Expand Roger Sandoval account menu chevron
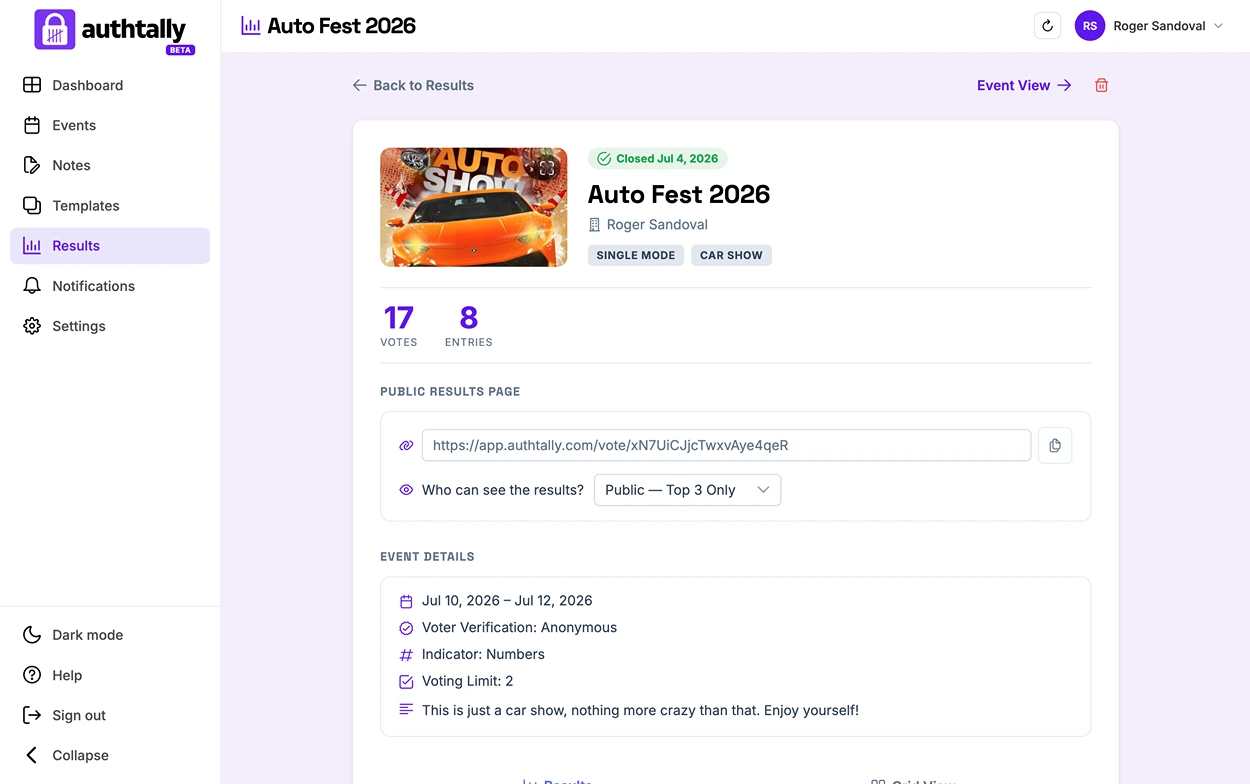This screenshot has width=1250, height=784. [1218, 26]
